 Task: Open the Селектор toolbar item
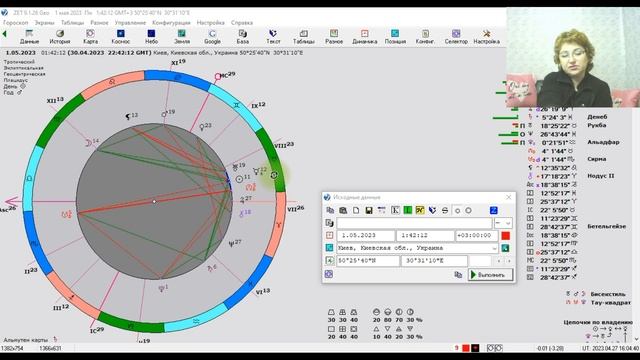[x=456, y=36]
